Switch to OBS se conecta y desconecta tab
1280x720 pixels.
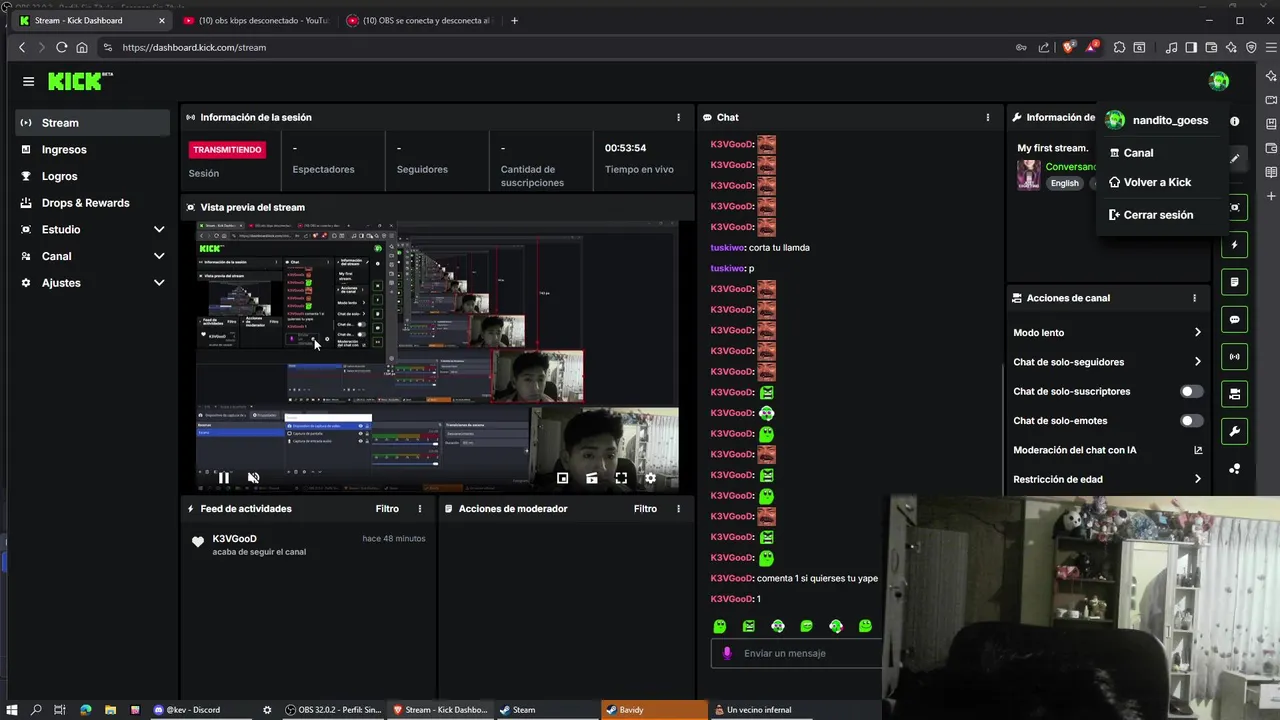pos(419,20)
